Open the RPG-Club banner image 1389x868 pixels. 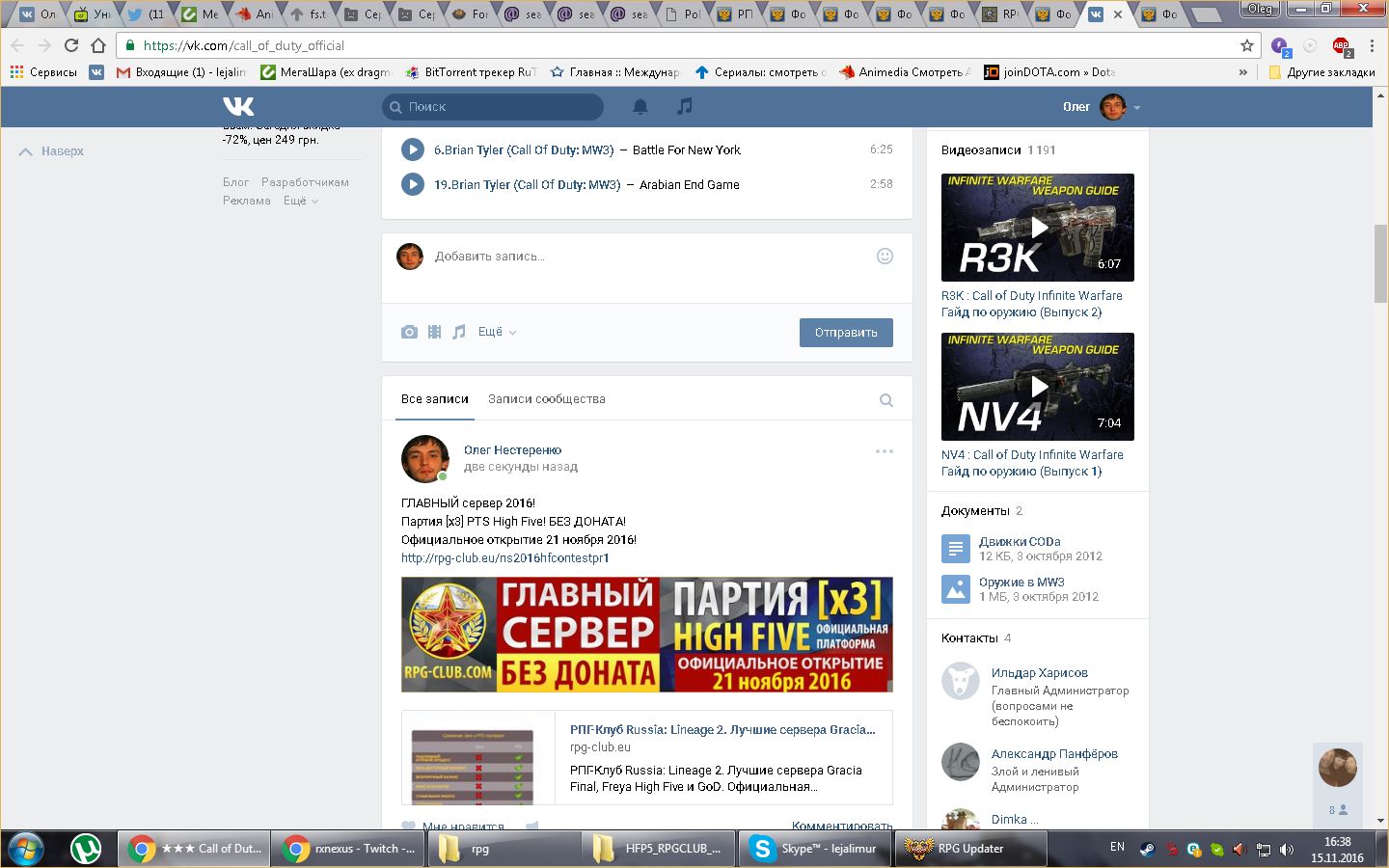[647, 635]
